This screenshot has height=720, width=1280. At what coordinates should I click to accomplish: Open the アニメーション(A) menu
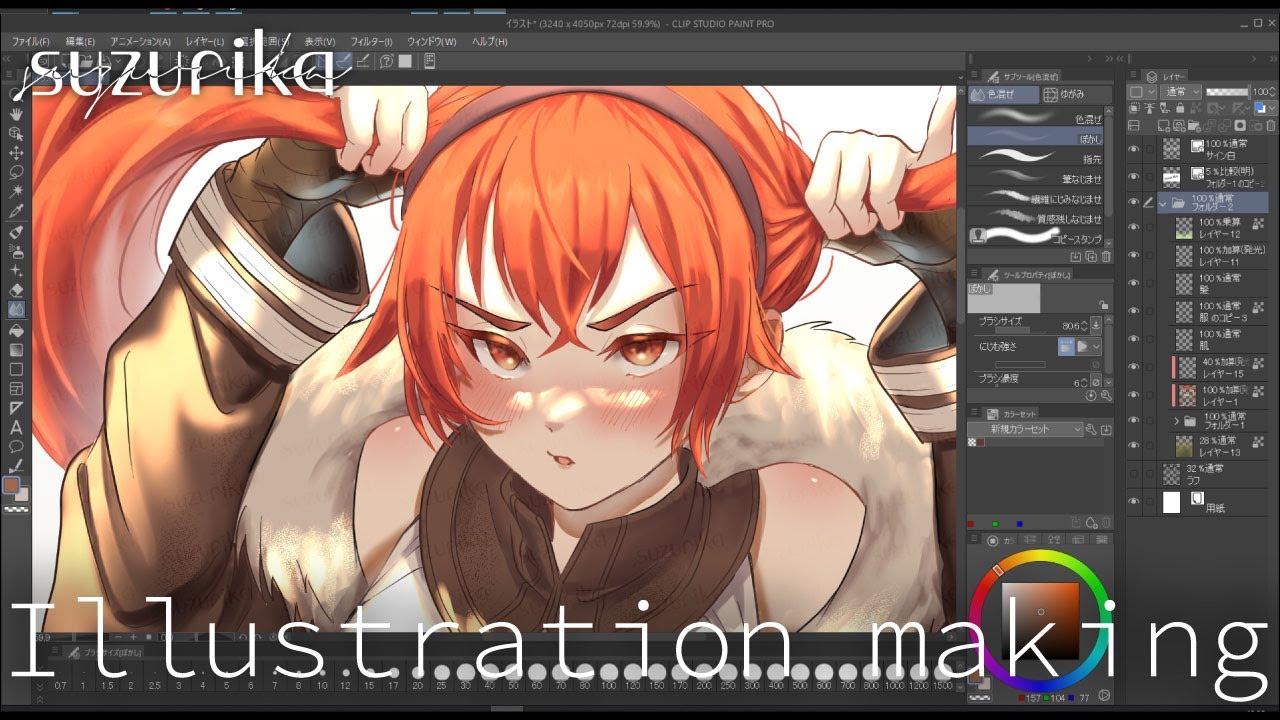point(140,42)
